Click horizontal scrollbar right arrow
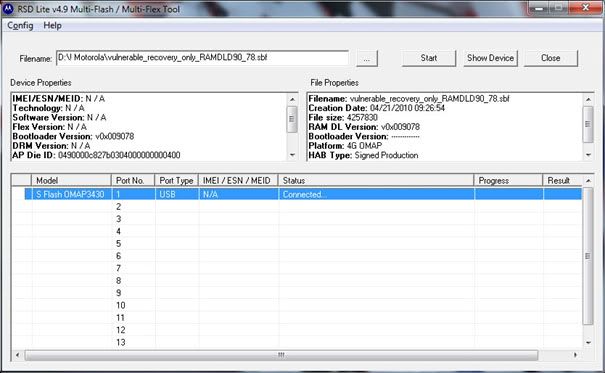 575,355
